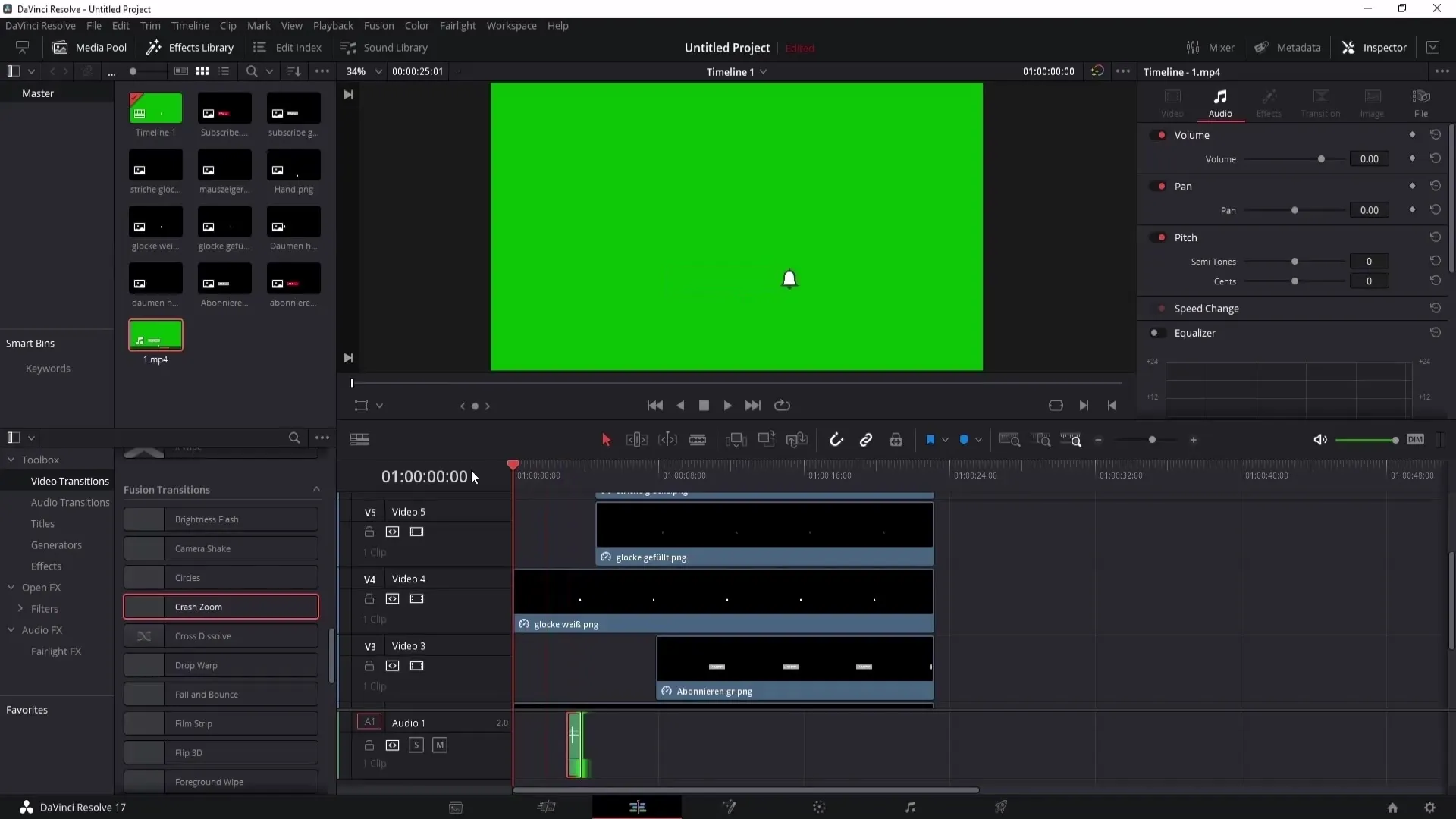
Task: Click the Color page icon in bottom bar
Action: (x=819, y=807)
